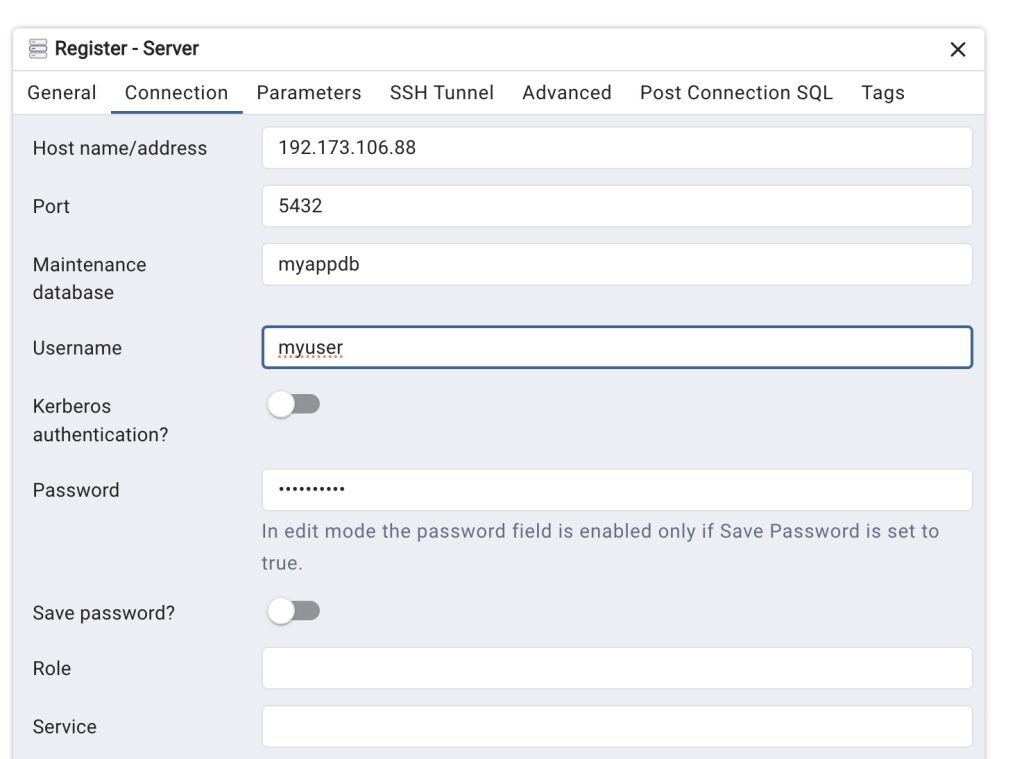
Task: Turn on the Save password switch
Action: tap(293, 611)
